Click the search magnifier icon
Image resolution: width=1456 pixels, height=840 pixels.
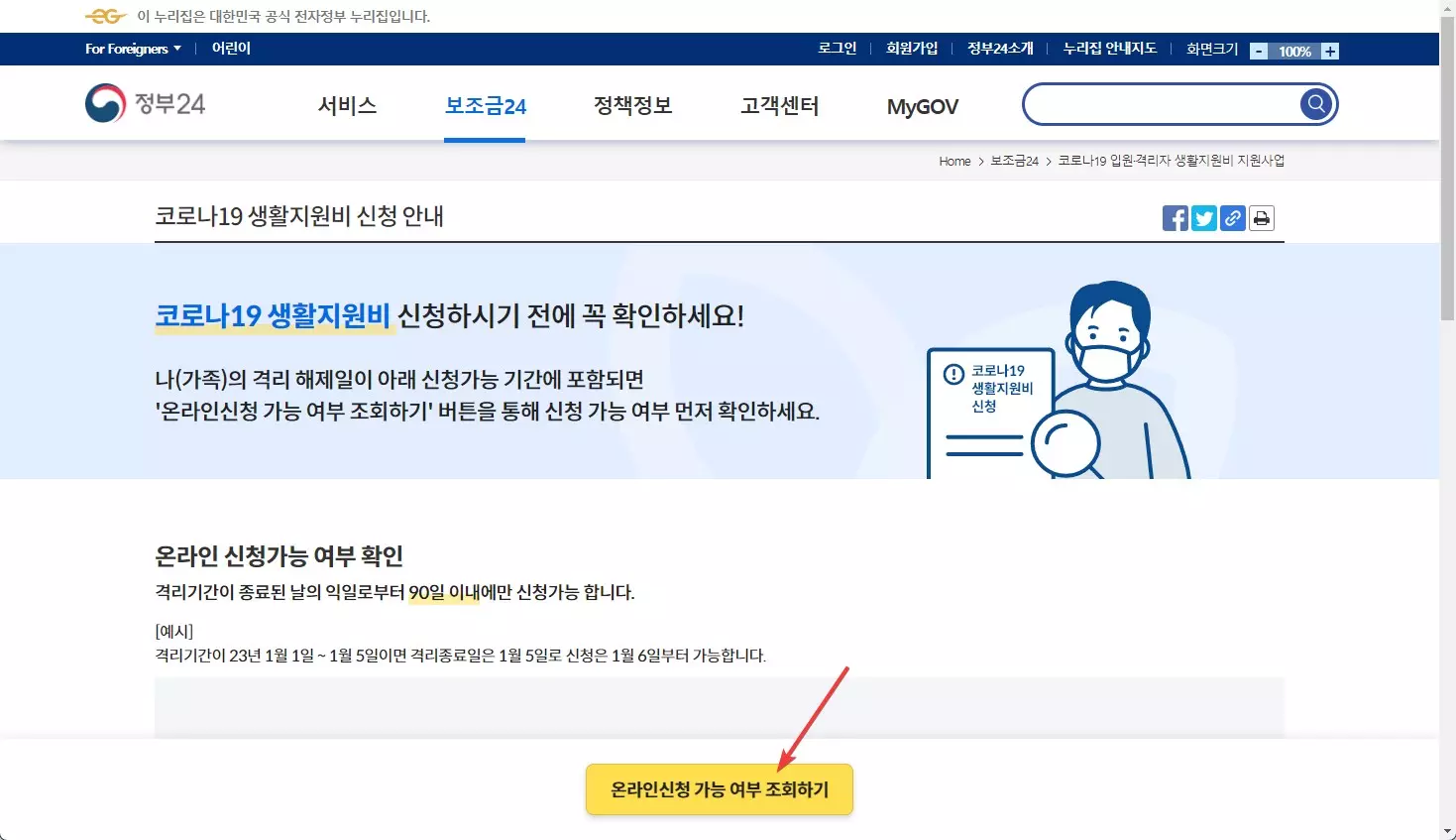[1314, 103]
